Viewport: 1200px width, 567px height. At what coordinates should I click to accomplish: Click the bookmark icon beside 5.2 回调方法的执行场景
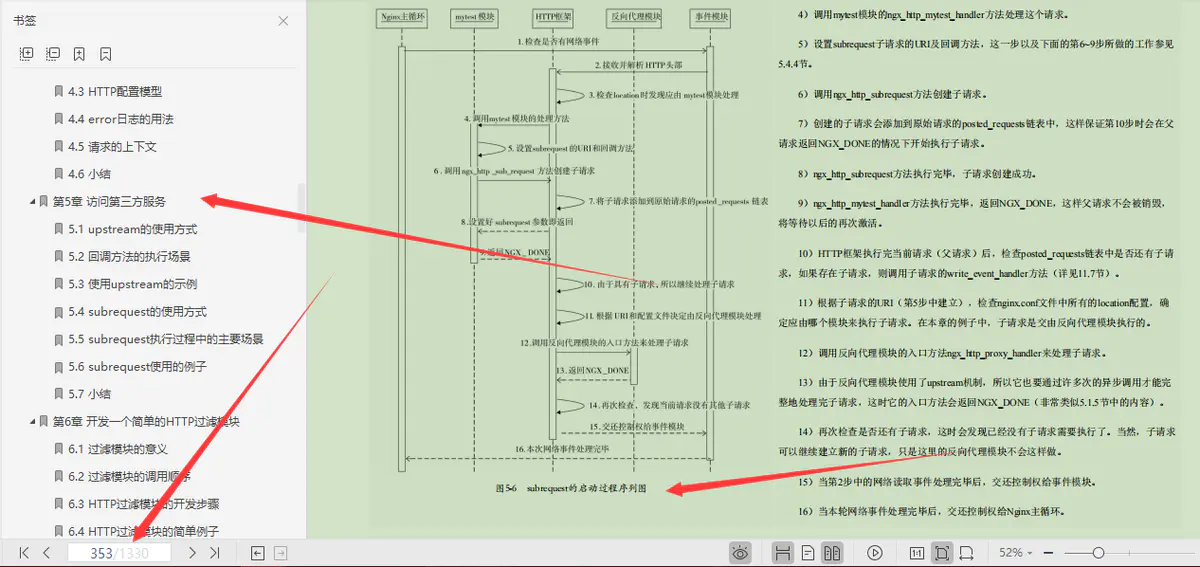[x=59, y=256]
